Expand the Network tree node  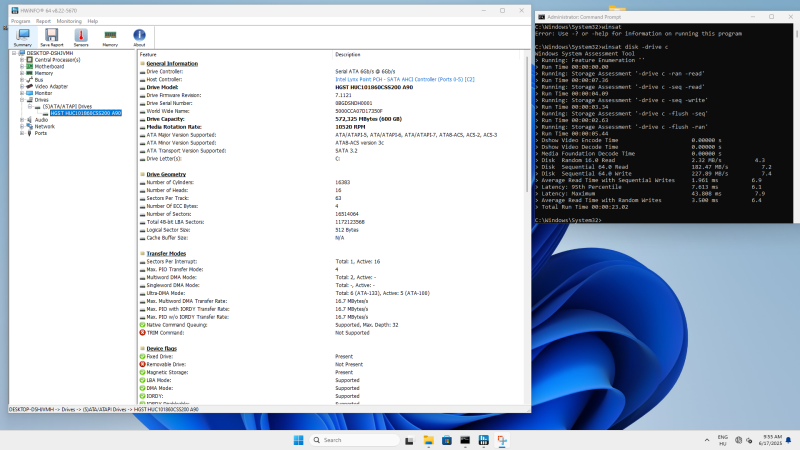[22, 126]
